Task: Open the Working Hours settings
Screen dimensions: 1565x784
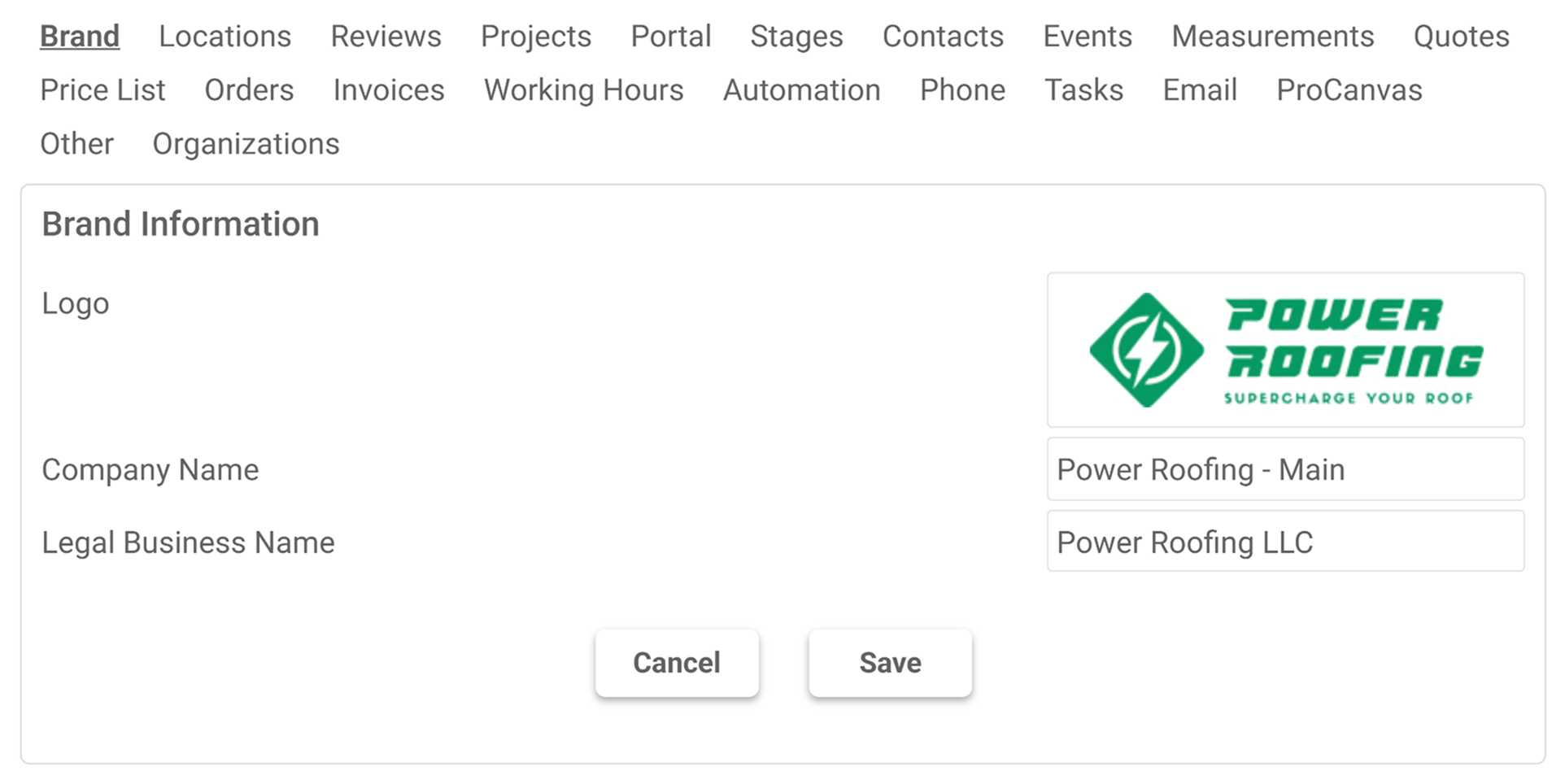Action: pos(582,89)
